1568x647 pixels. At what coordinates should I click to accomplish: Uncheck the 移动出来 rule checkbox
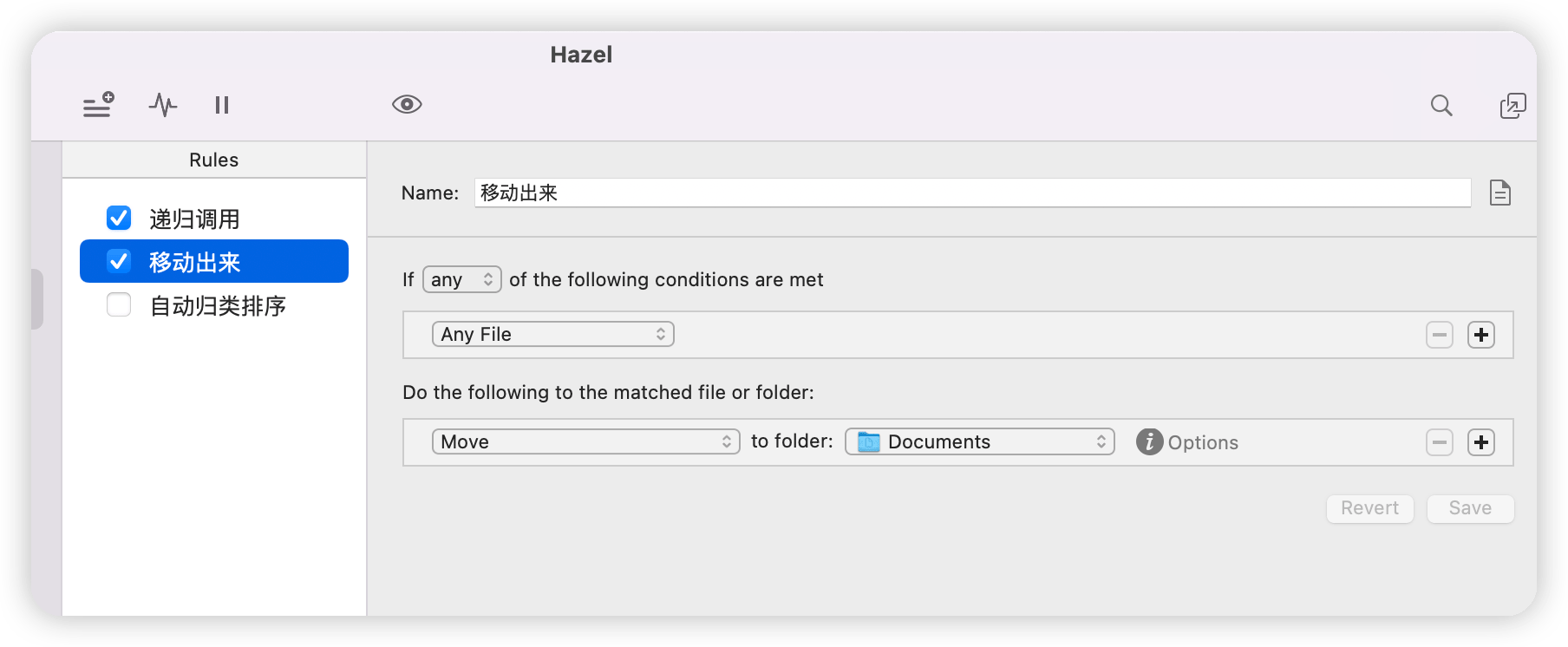coord(119,261)
